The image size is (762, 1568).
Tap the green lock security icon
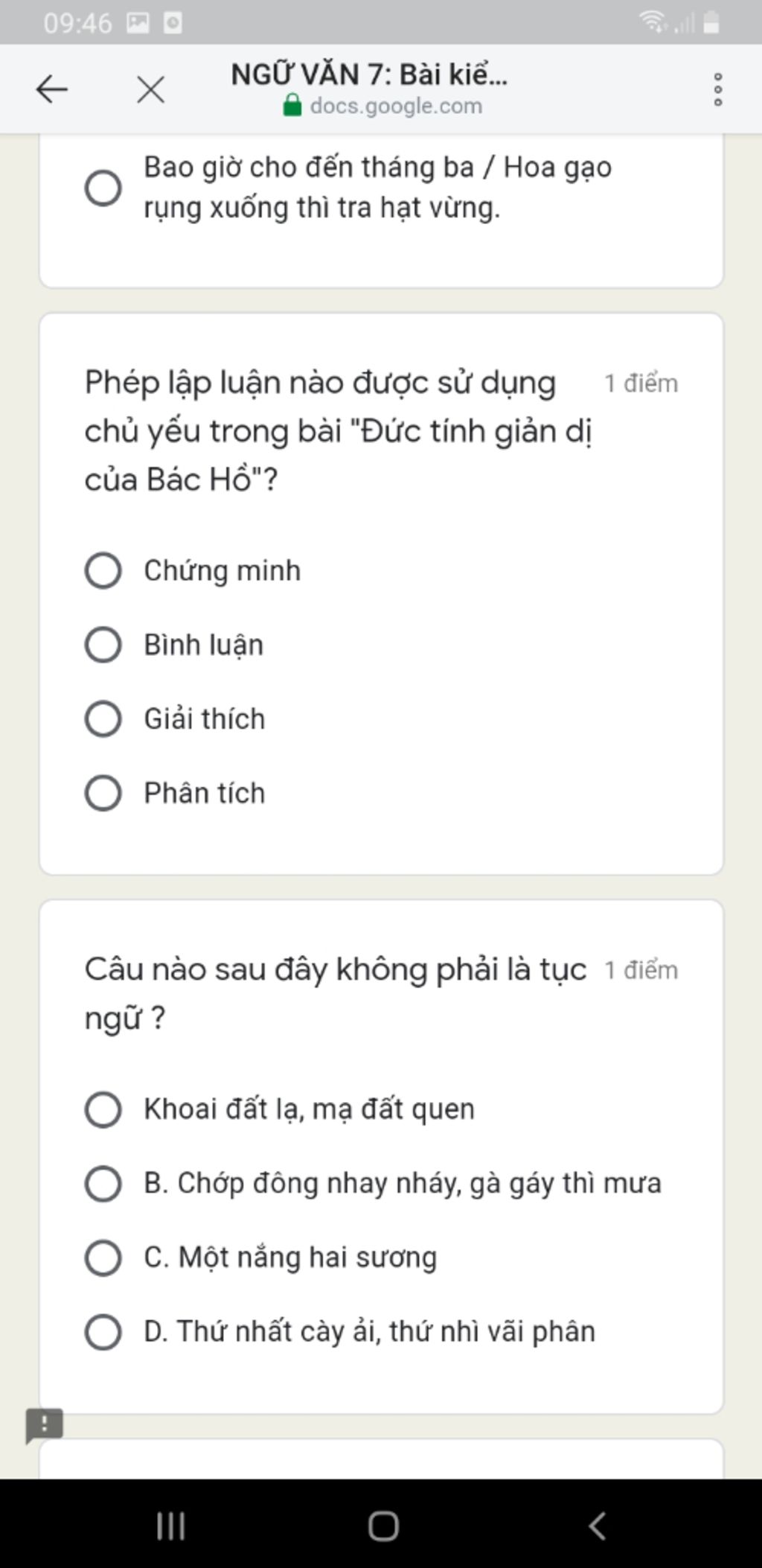pyautogui.click(x=292, y=106)
